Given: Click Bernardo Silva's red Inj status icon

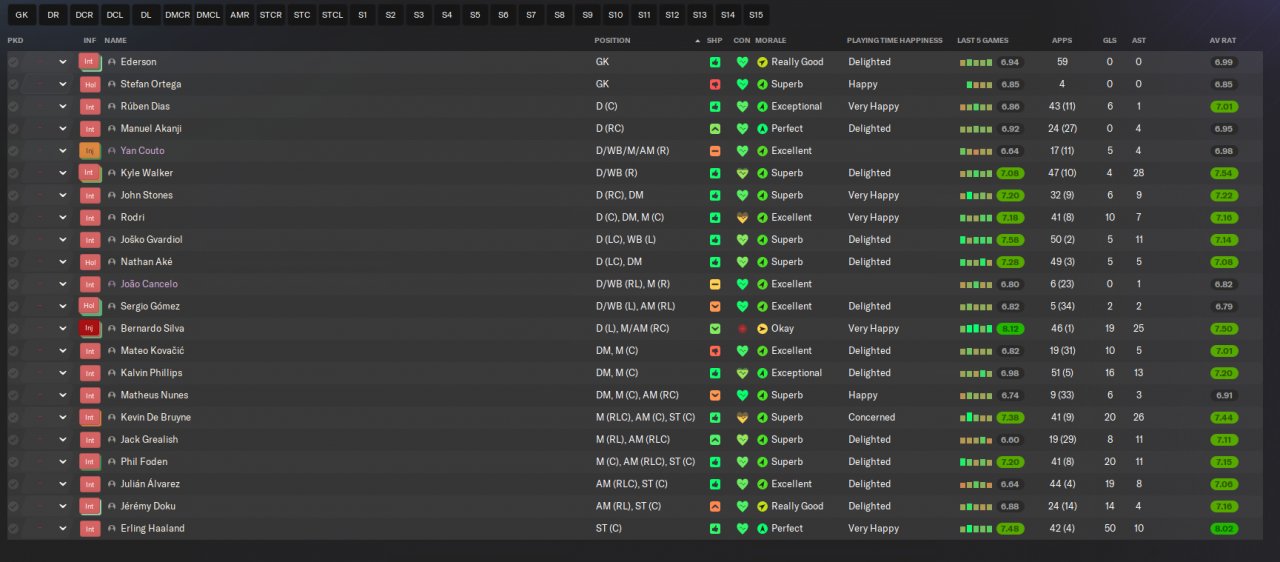Looking at the screenshot, I should click(90, 328).
